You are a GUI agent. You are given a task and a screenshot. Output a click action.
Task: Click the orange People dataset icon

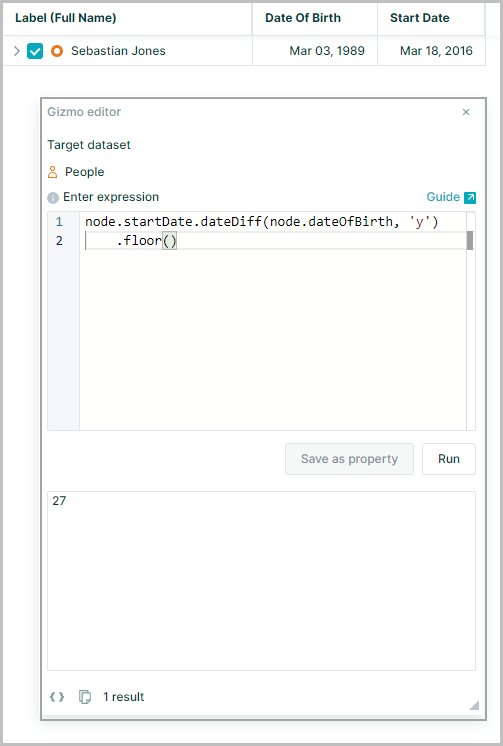(53, 172)
